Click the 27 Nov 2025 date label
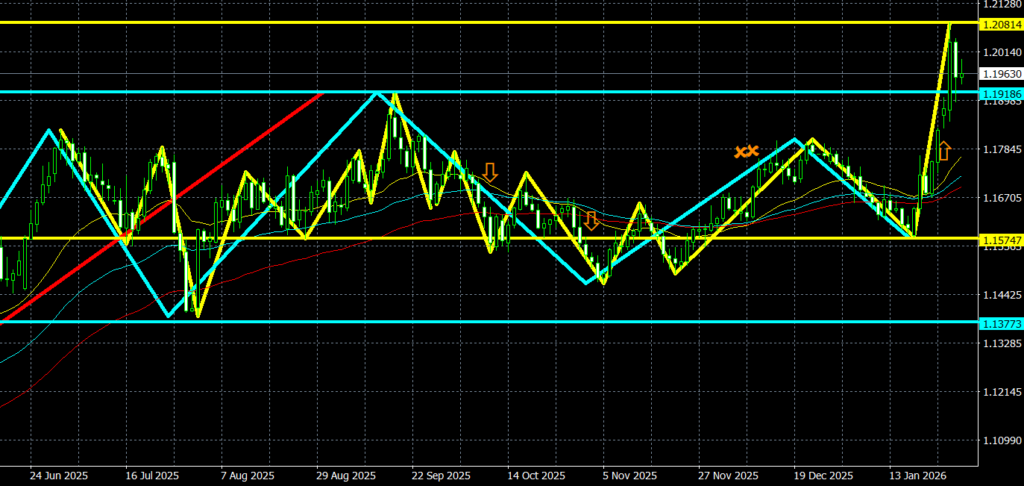Viewport: 1024px width, 486px height. coord(729,476)
